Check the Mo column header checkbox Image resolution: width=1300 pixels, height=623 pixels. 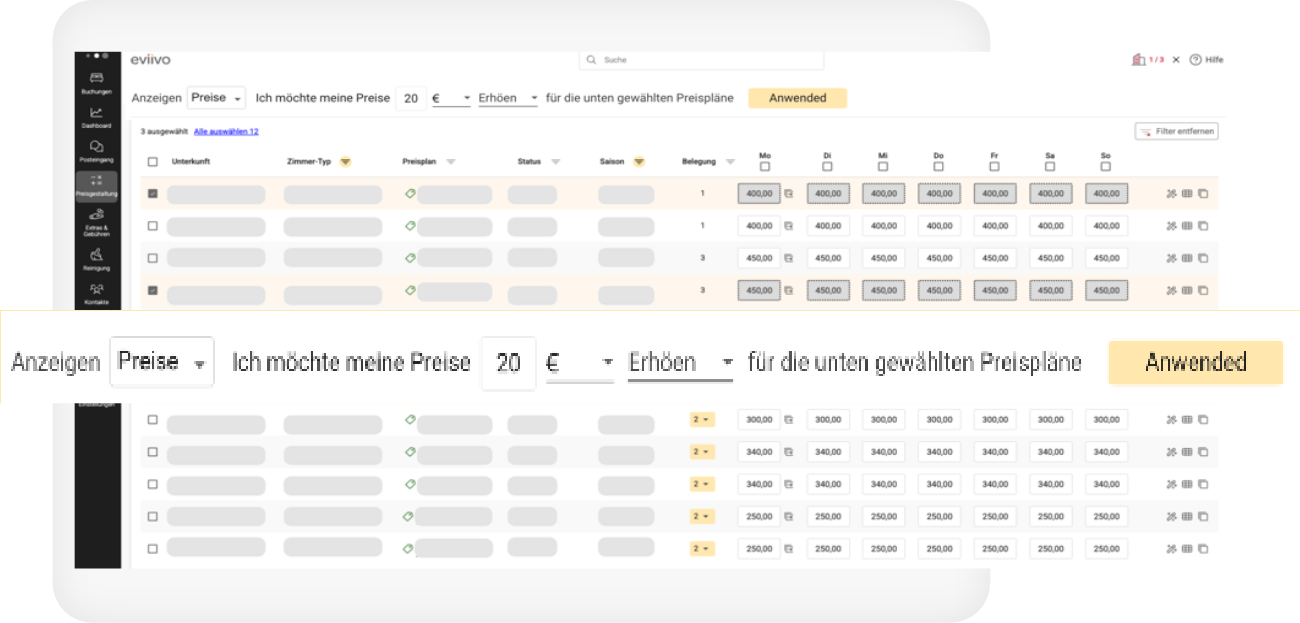coord(765,167)
